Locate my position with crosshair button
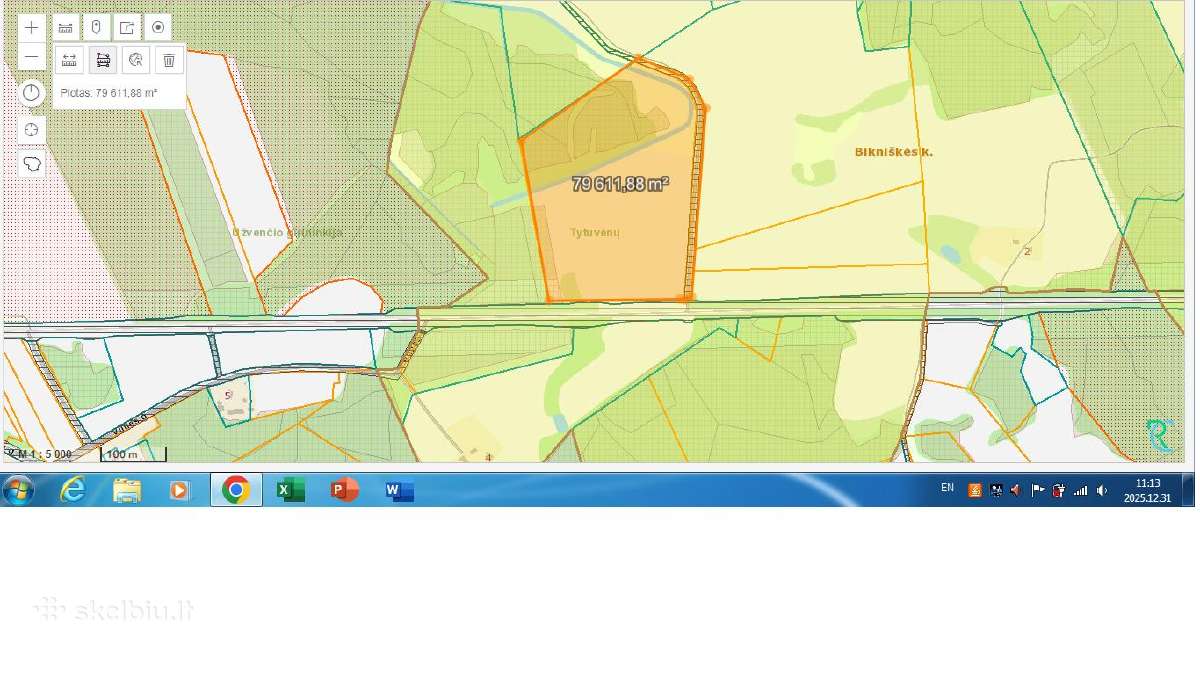Image resolution: width=1200 pixels, height=675 pixels. [x=32, y=130]
